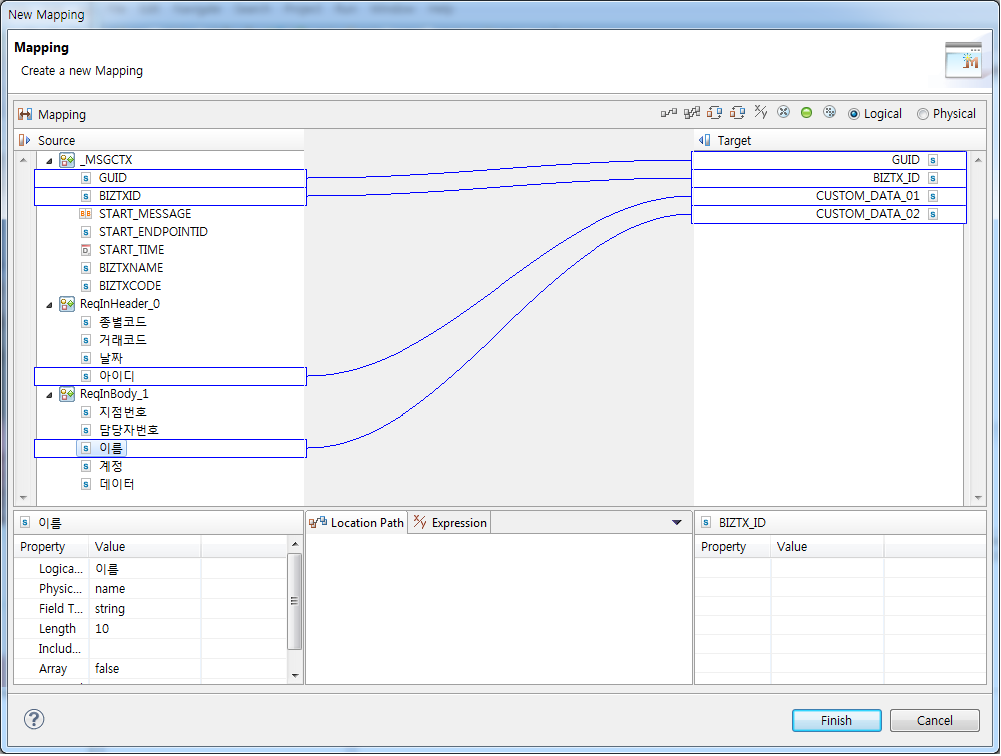
Task: Switch to the Location Path tab
Action: (x=356, y=522)
